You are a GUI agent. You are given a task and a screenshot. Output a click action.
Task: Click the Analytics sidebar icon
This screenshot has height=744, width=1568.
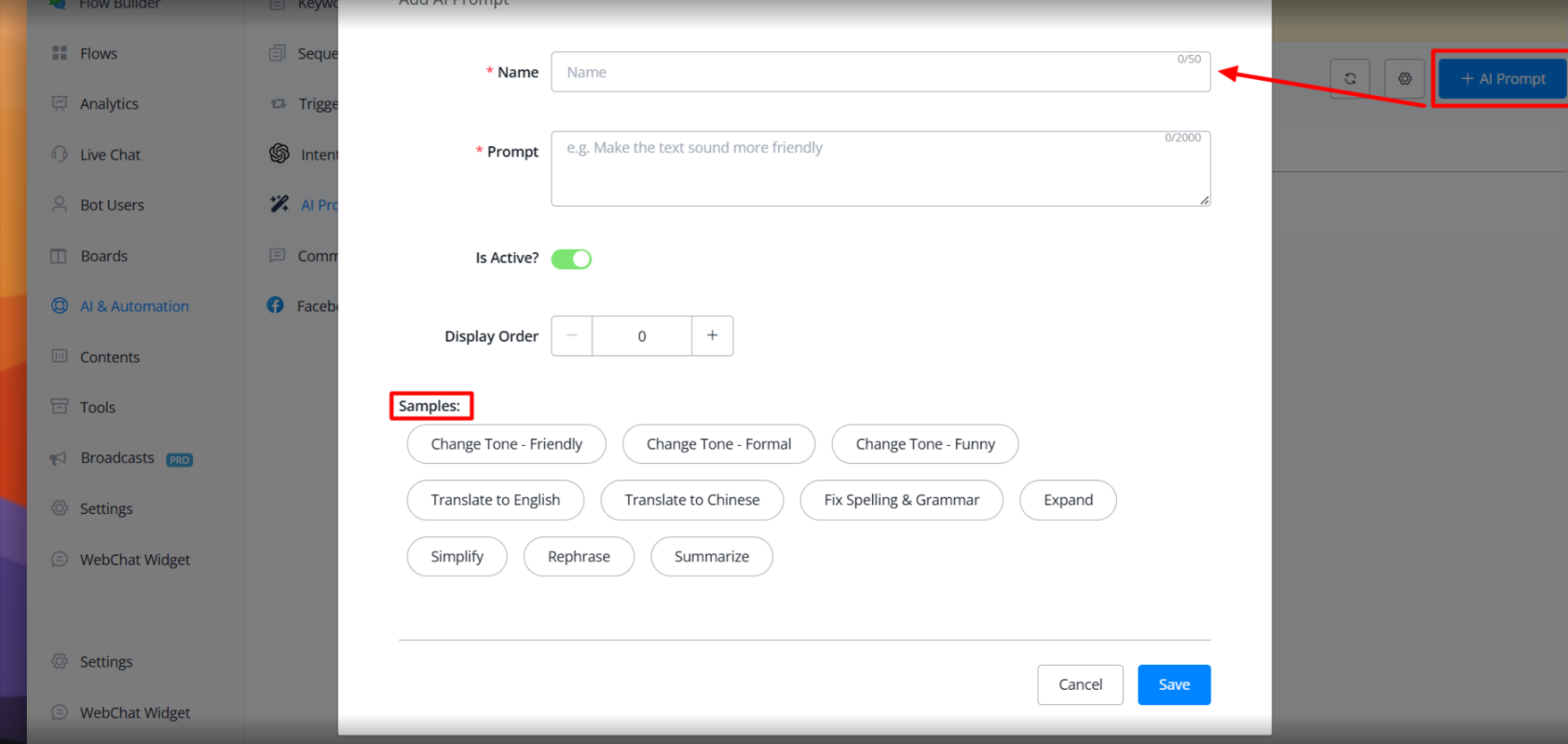pyautogui.click(x=60, y=103)
